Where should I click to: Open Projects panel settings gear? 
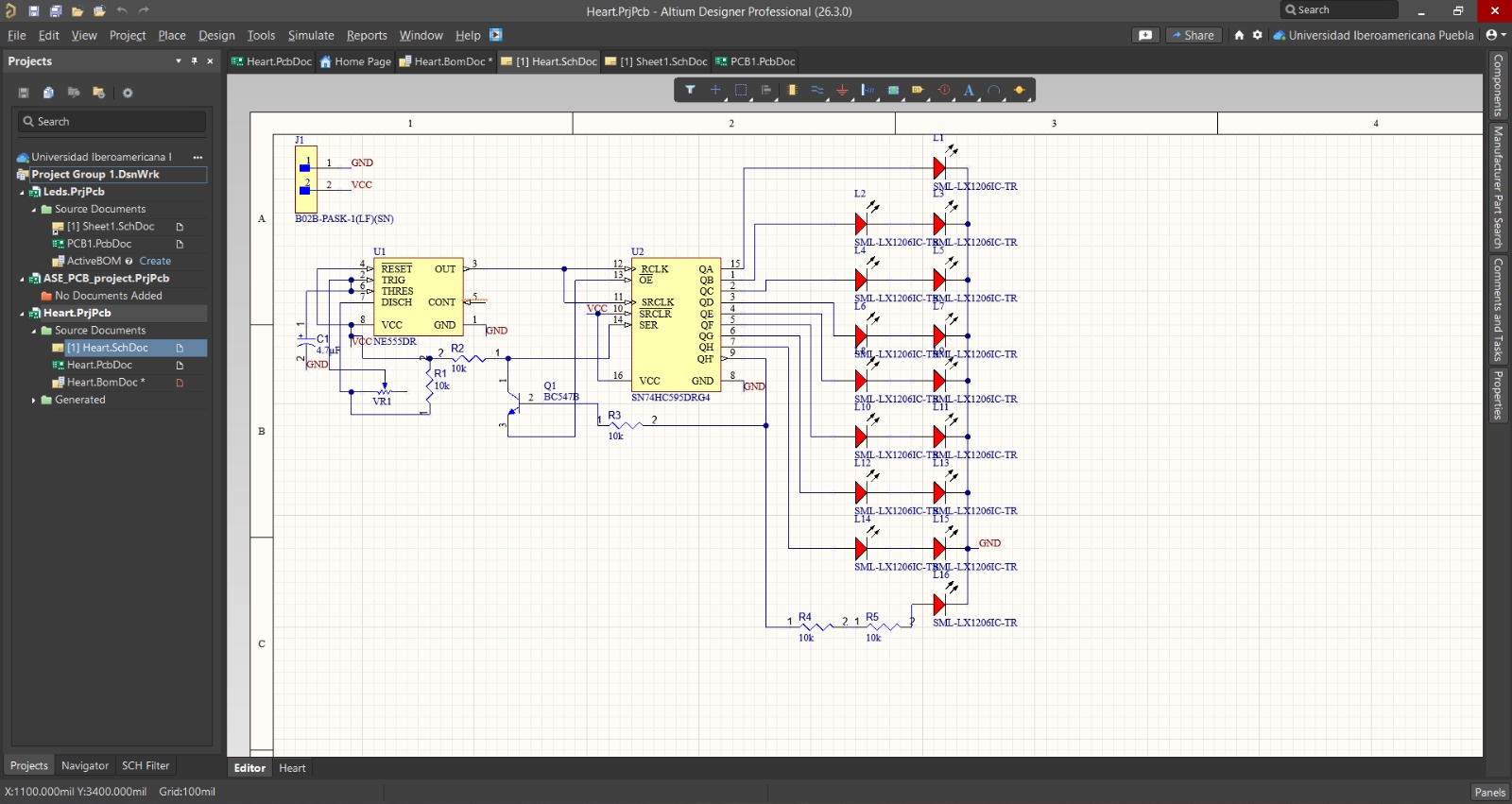pyautogui.click(x=128, y=93)
